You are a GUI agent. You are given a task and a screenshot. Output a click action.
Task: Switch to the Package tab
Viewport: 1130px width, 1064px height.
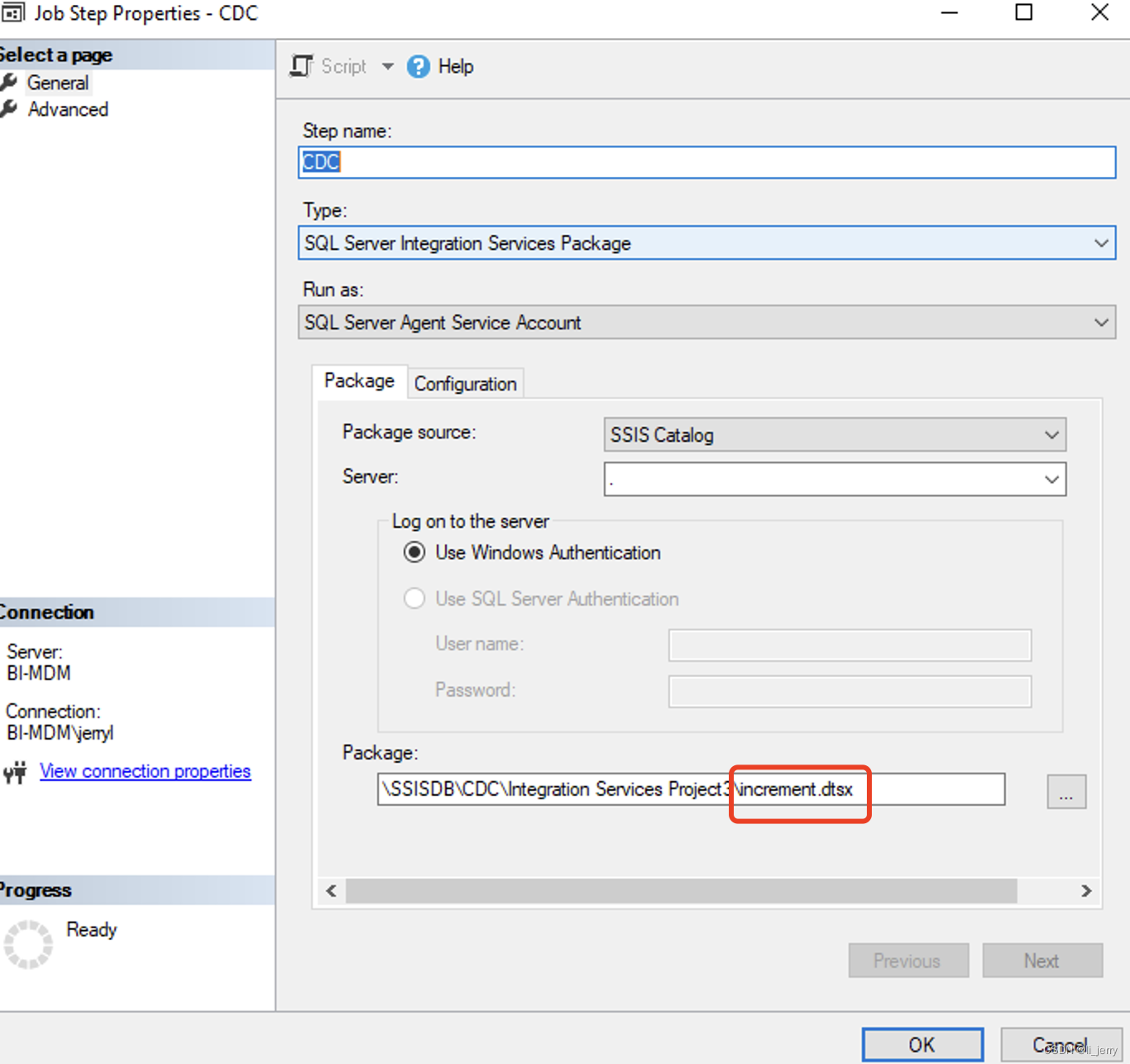coord(359,381)
